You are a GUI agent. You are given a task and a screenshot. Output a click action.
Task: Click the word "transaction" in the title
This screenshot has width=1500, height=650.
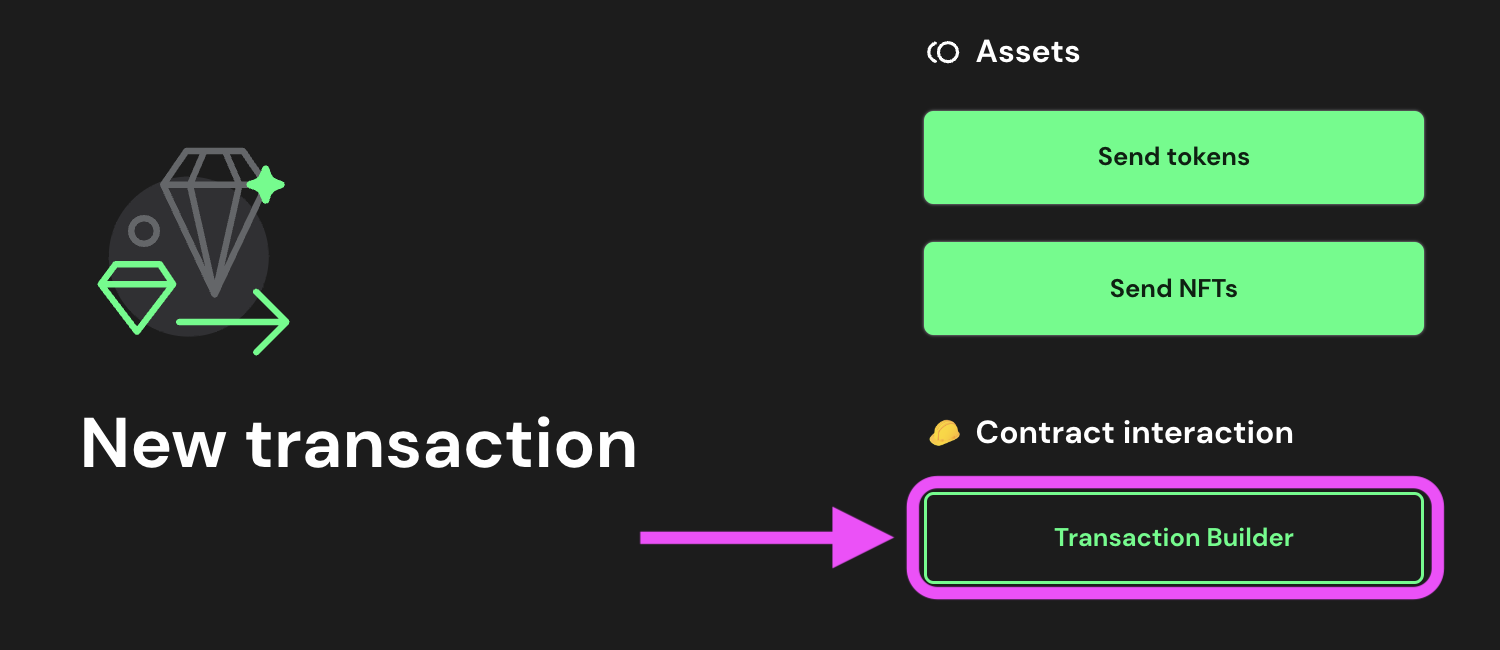click(441, 444)
